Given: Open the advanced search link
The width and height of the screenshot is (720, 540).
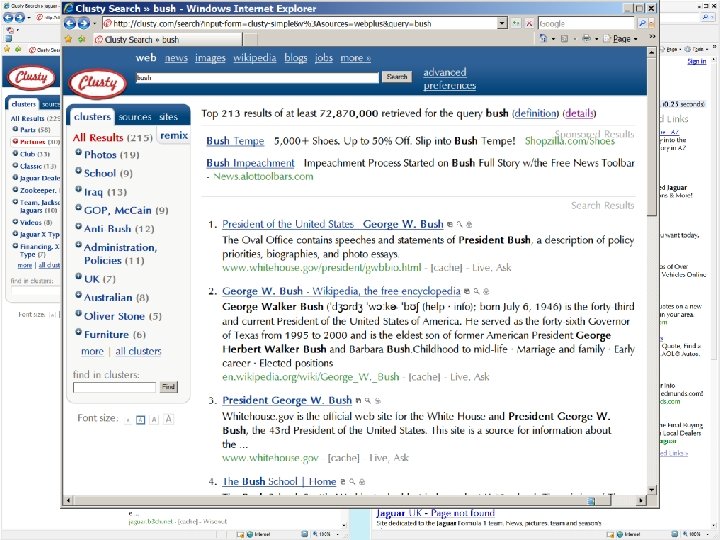Looking at the screenshot, I should click(444, 73).
